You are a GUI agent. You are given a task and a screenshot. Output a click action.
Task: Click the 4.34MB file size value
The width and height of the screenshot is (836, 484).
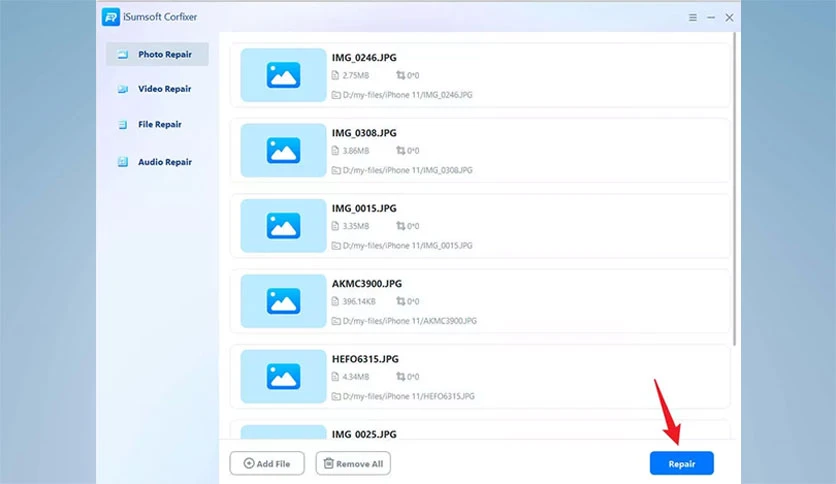(356, 377)
